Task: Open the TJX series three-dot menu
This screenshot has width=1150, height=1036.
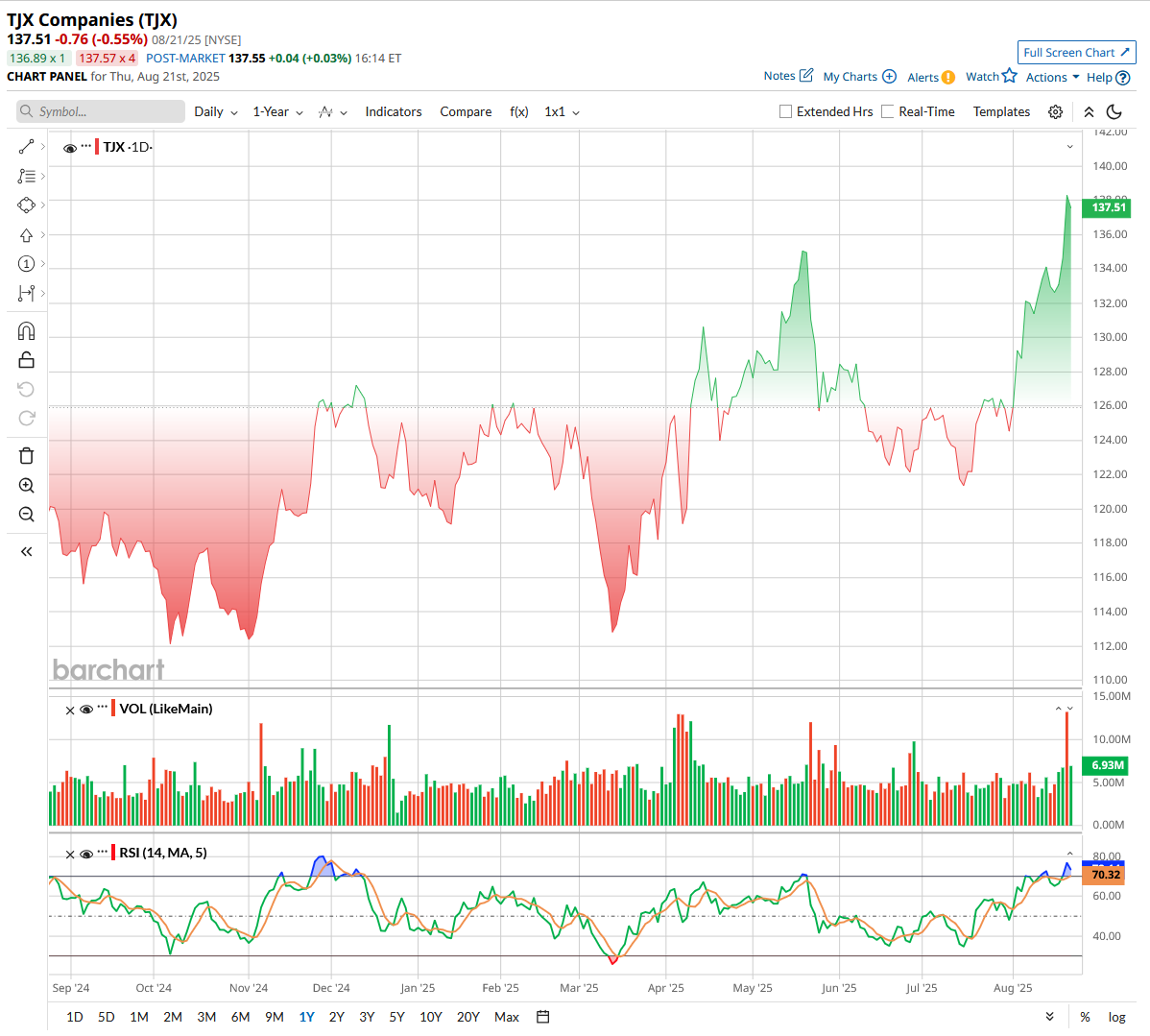Action: tap(86, 146)
